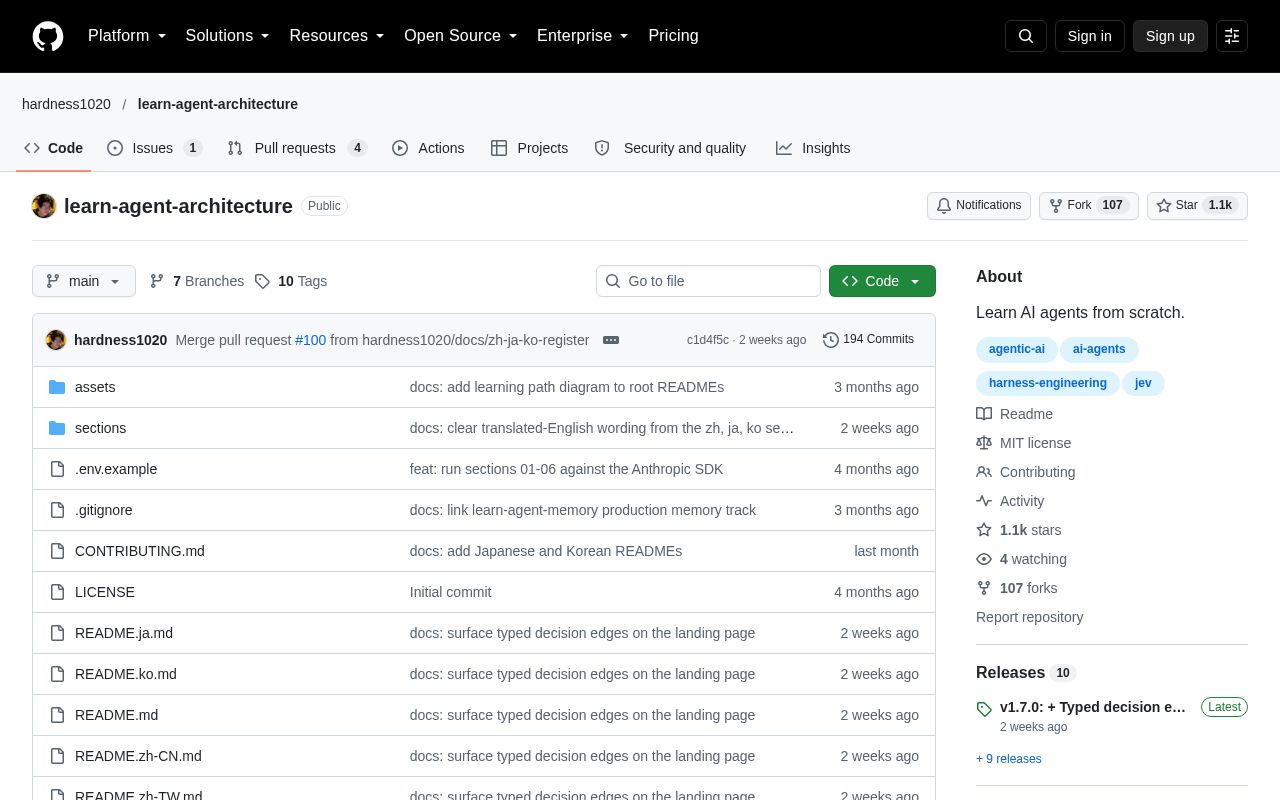Click the book icon beside Readme
This screenshot has width=1280, height=800.
pyautogui.click(x=984, y=414)
